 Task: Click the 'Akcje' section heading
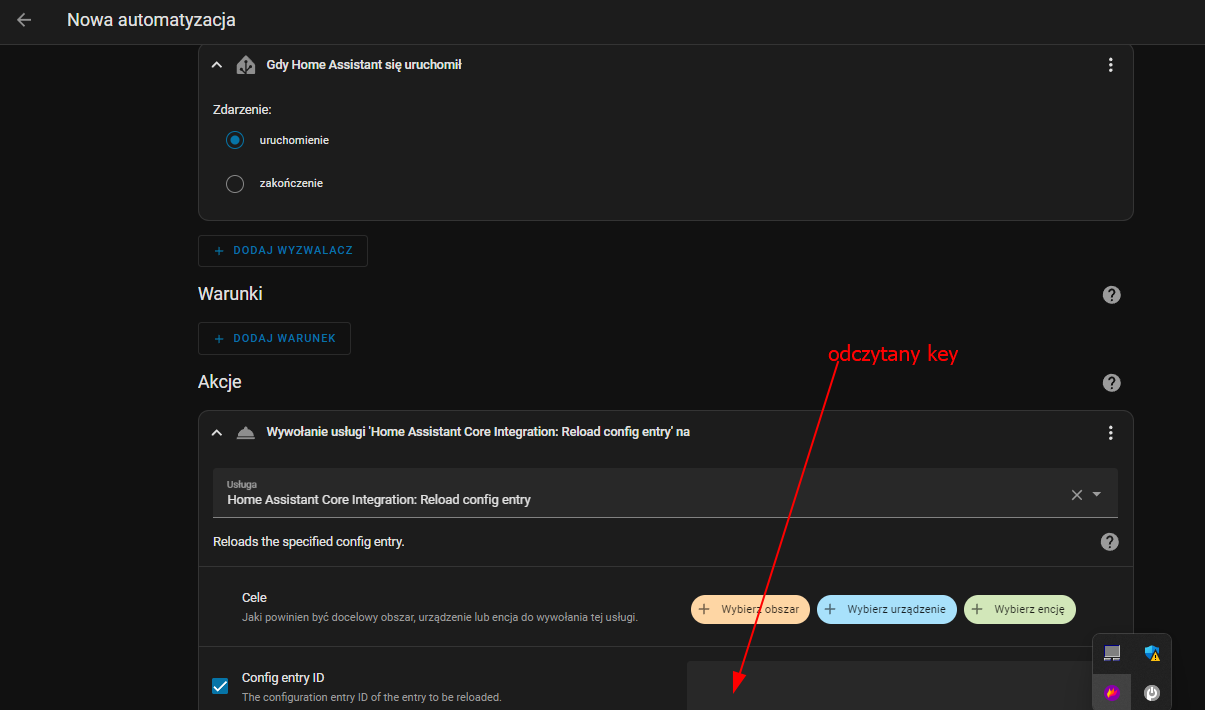220,382
